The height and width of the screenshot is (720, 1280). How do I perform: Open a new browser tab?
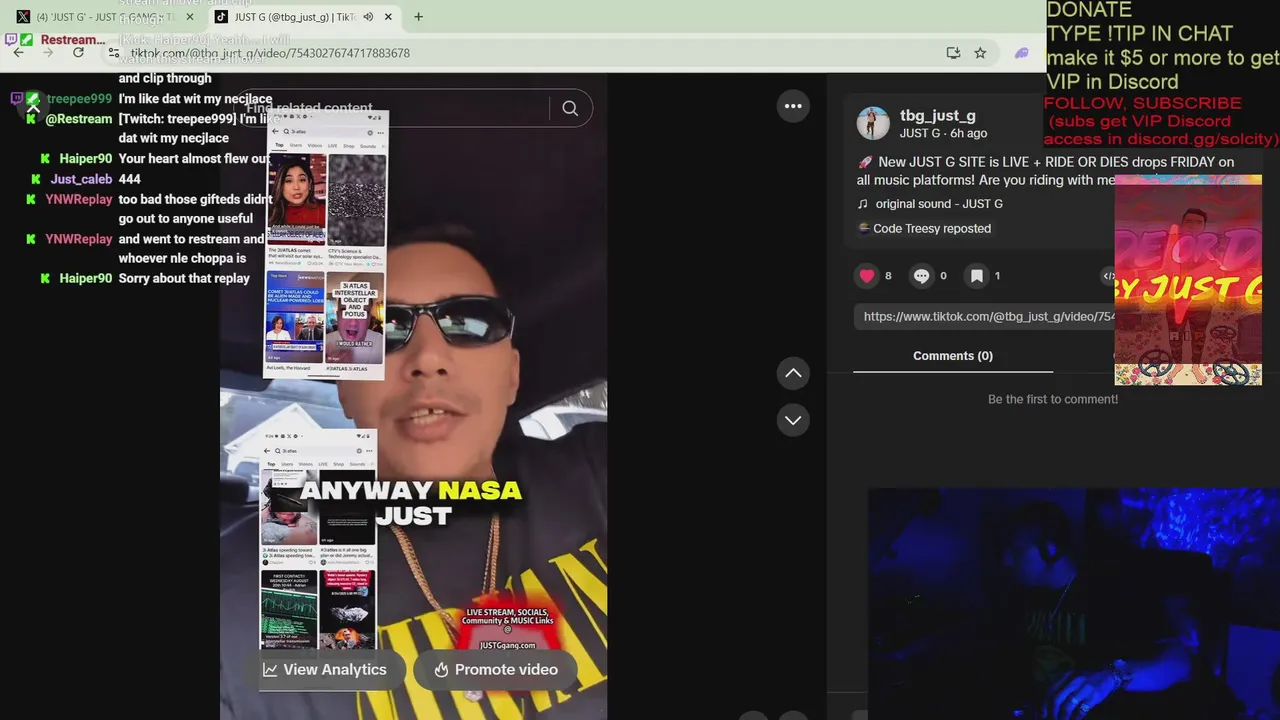click(x=418, y=17)
